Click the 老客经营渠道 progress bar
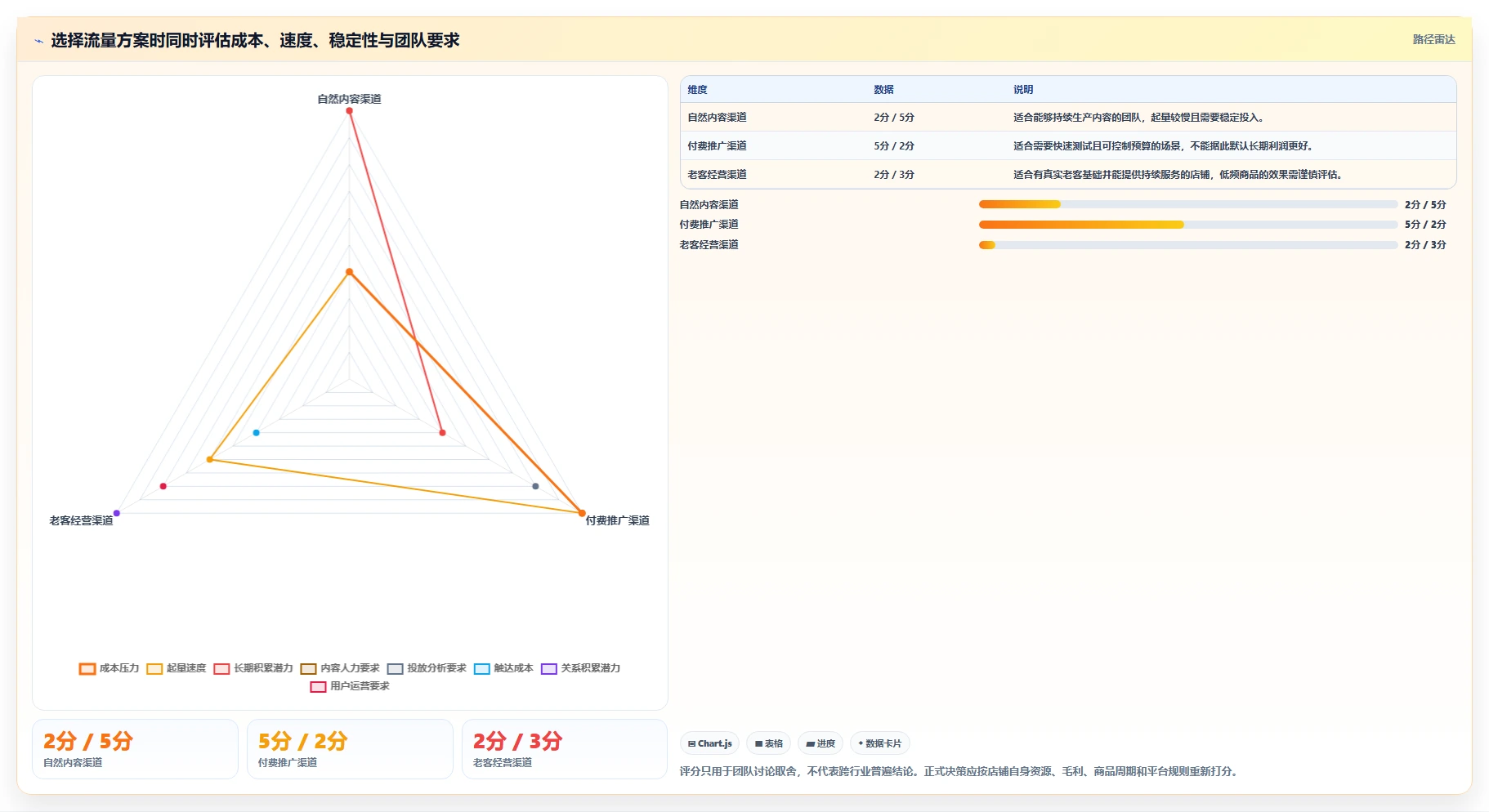 coord(1188,245)
